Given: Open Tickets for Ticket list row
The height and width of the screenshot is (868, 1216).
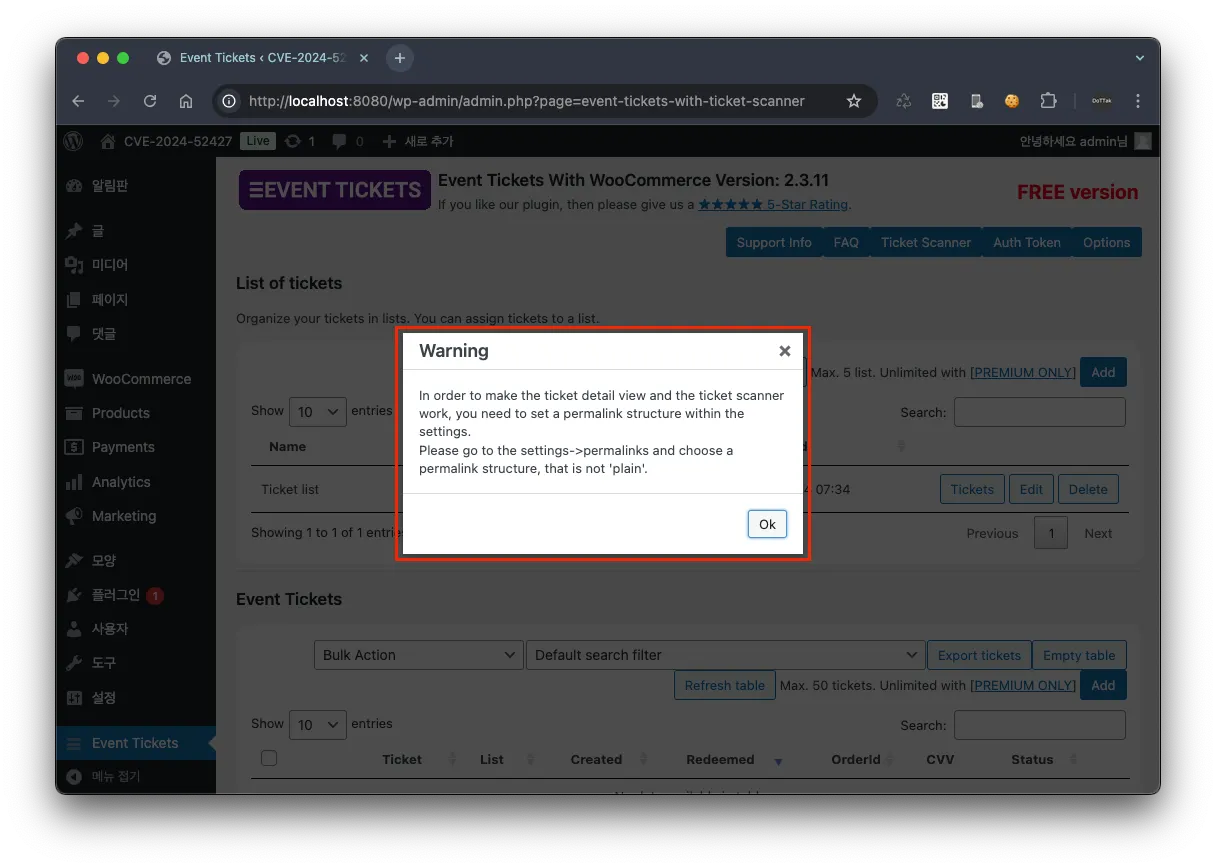Looking at the screenshot, I should [x=972, y=490].
